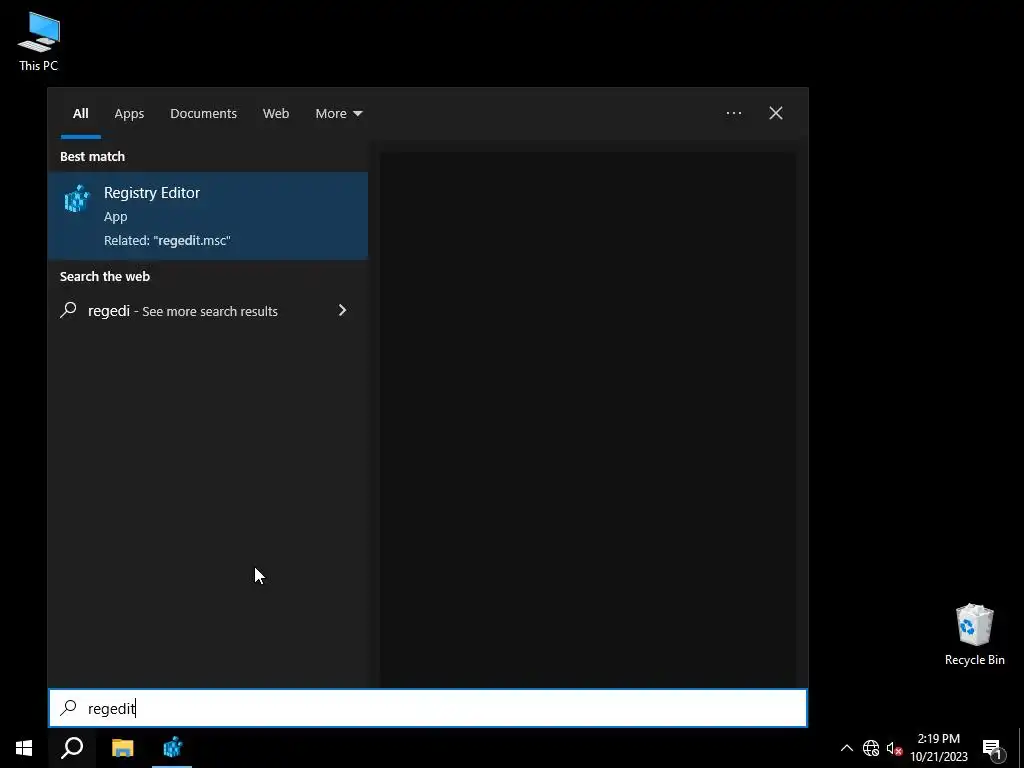Switch to the Apps tab
1024x768 pixels.
coord(129,114)
